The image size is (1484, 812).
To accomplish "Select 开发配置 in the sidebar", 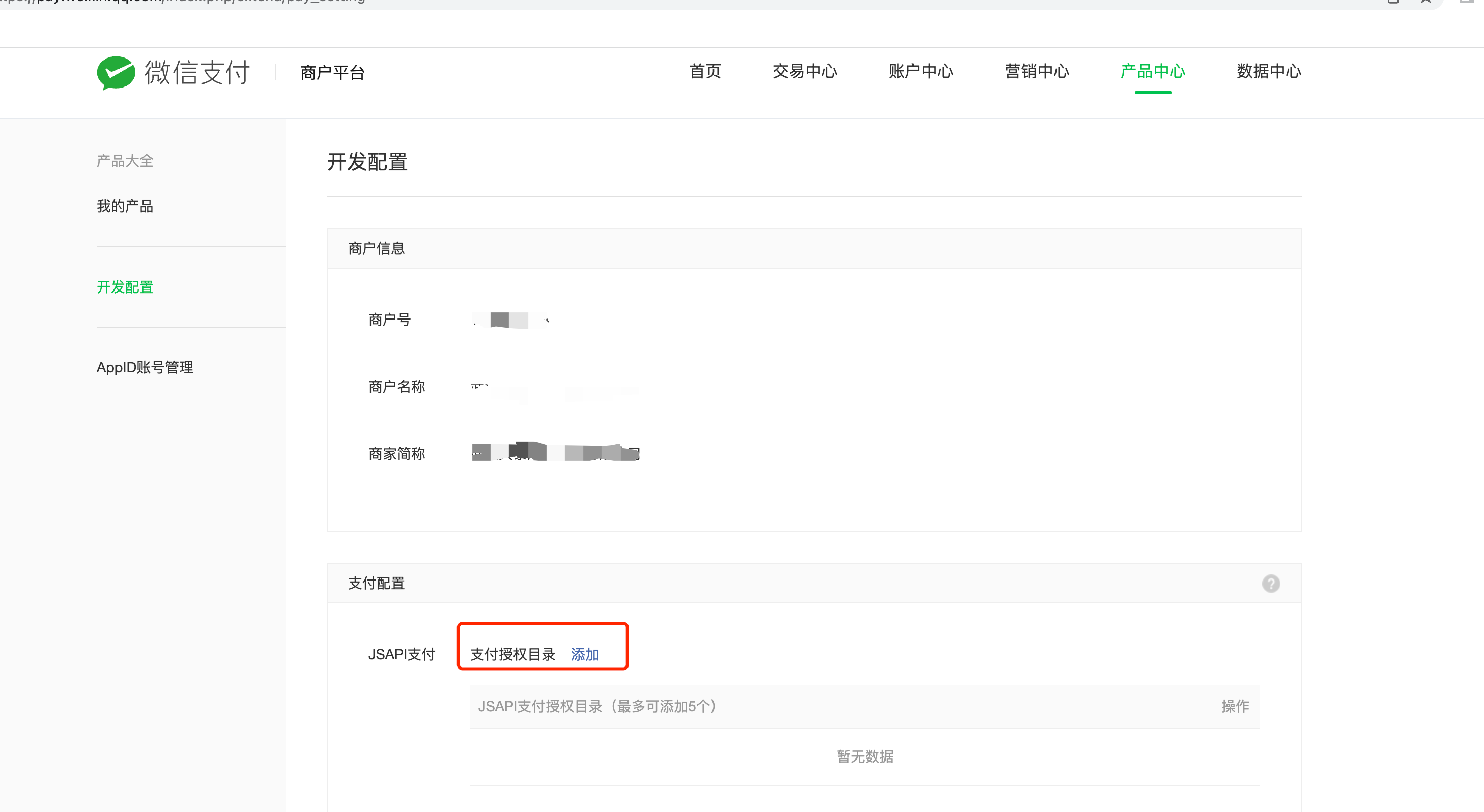I will (125, 287).
